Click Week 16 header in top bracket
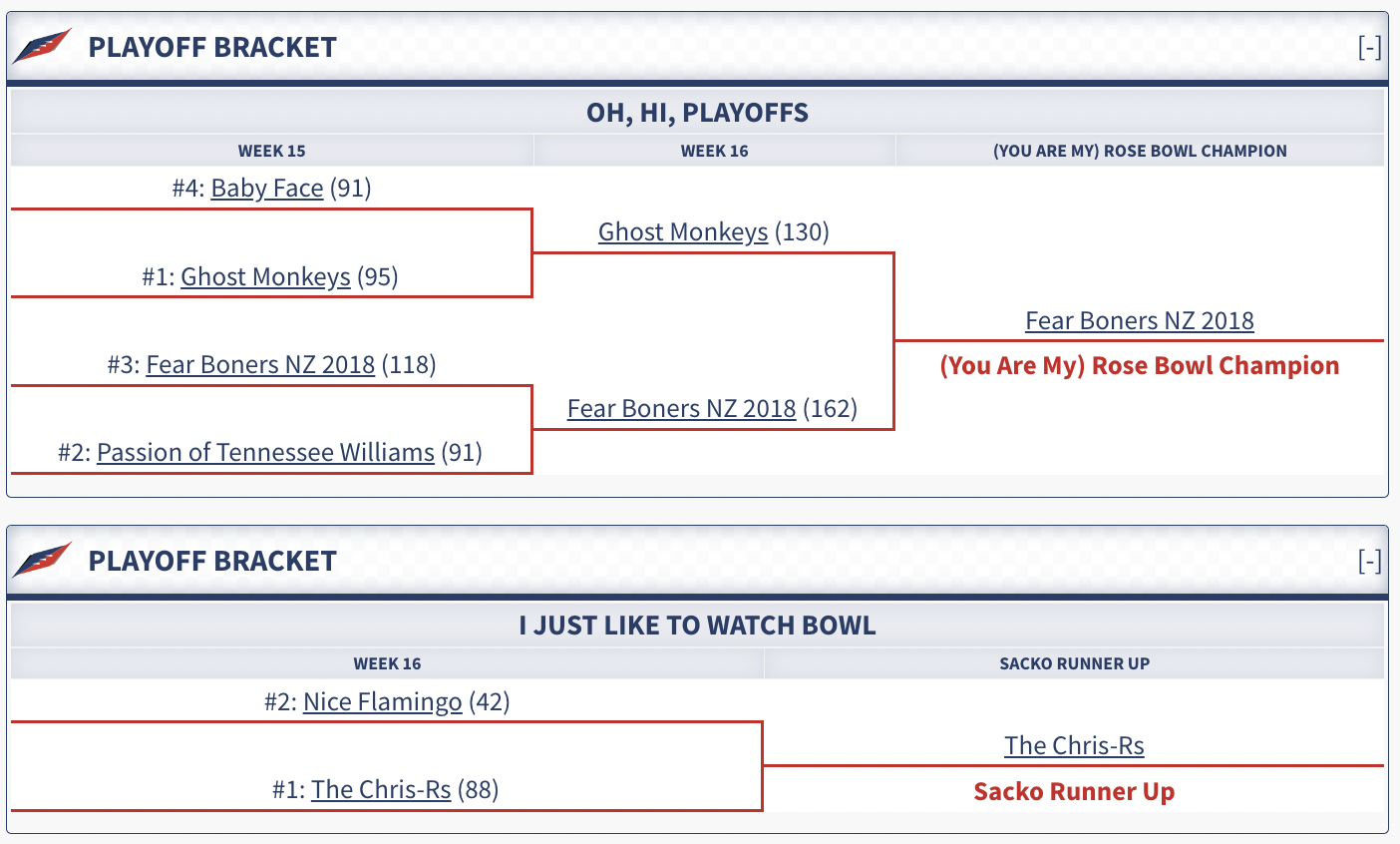This screenshot has height=844, width=1400. pyautogui.click(x=714, y=152)
